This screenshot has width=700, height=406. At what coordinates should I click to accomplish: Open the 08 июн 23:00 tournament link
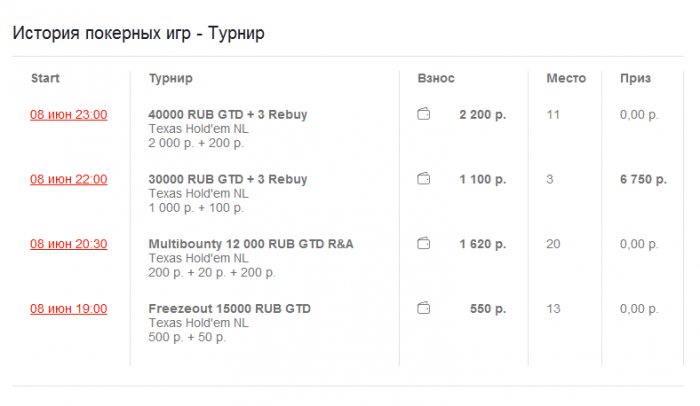pos(68,115)
